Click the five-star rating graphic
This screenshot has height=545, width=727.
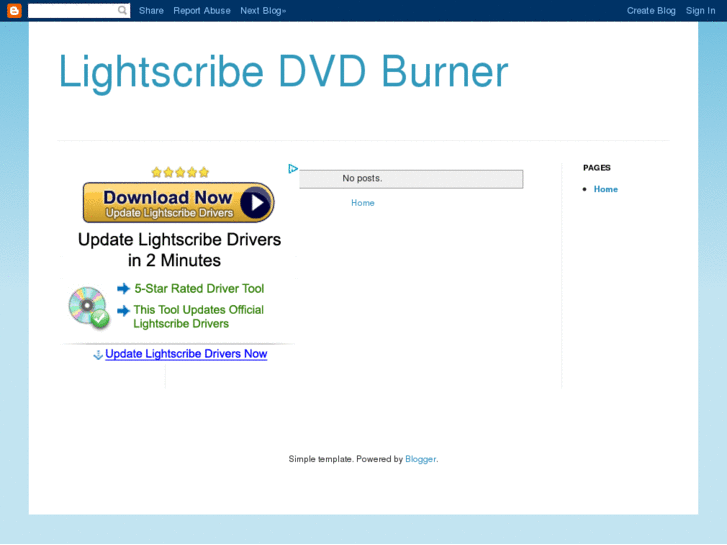pos(180,173)
